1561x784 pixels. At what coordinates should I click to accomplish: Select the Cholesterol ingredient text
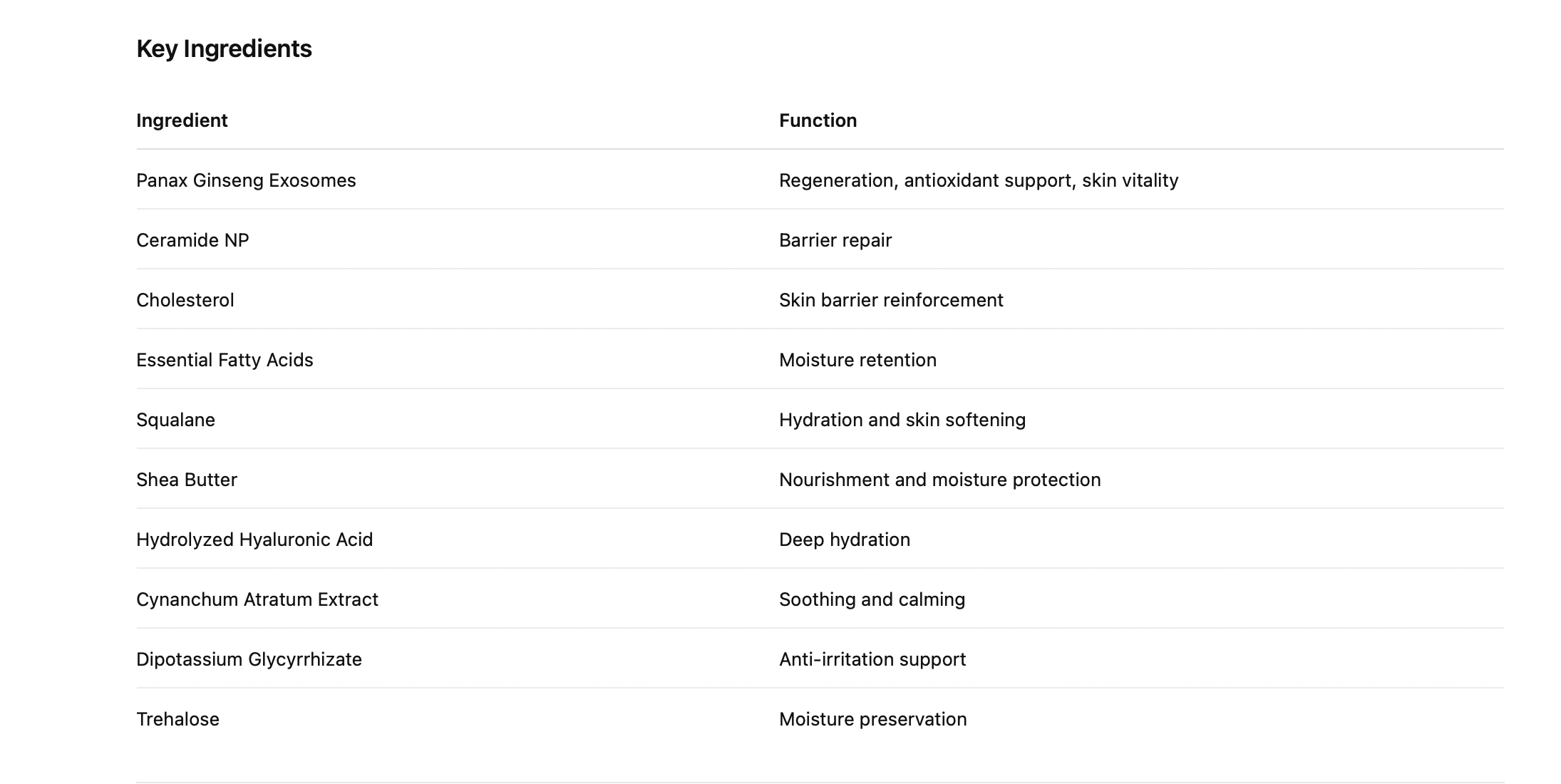[185, 300]
